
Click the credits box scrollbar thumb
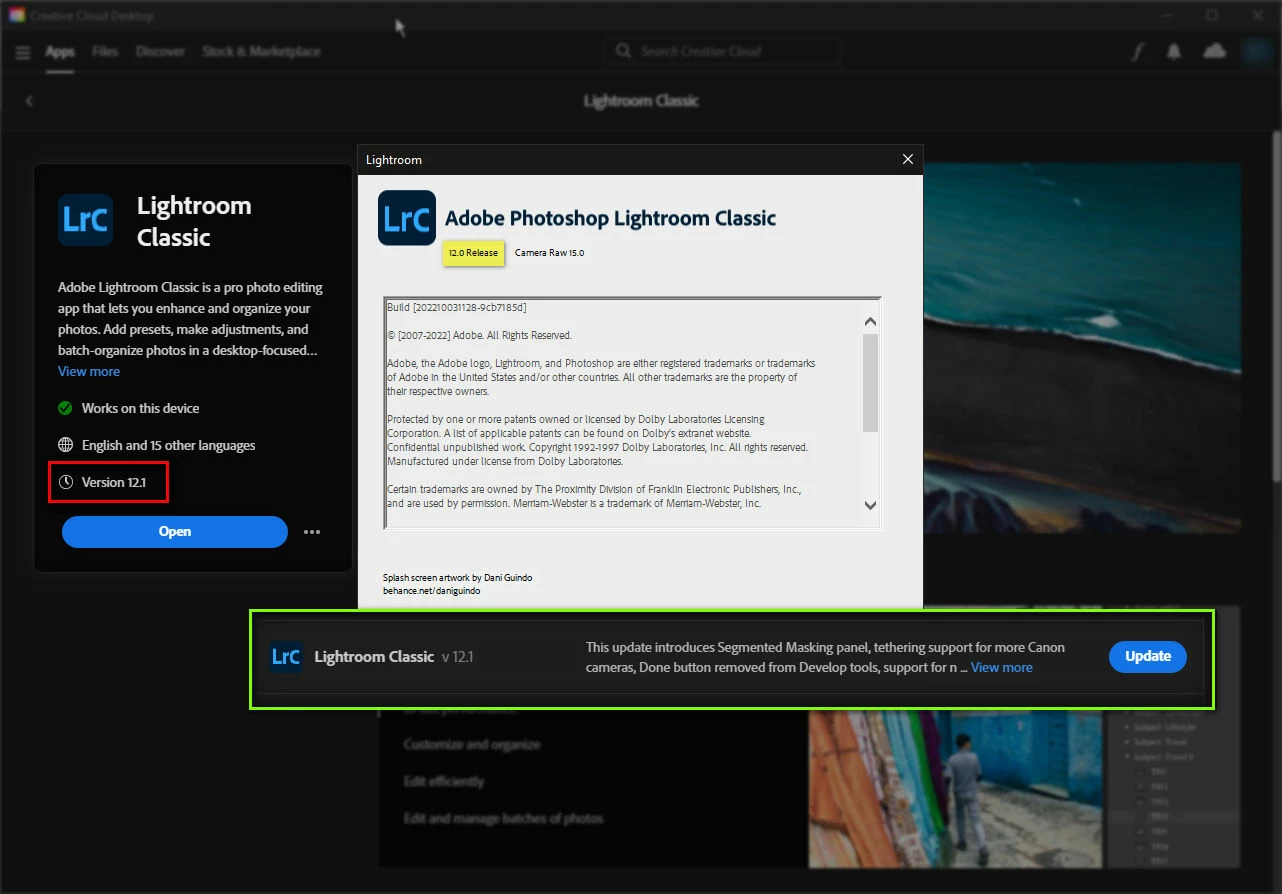coord(870,383)
